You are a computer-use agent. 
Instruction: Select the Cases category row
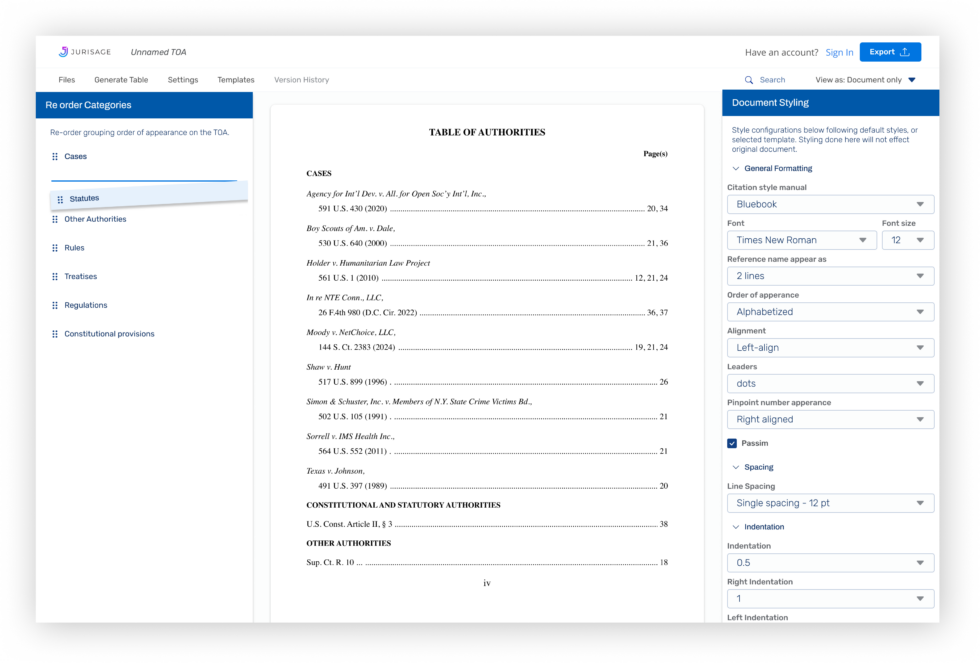click(x=144, y=156)
